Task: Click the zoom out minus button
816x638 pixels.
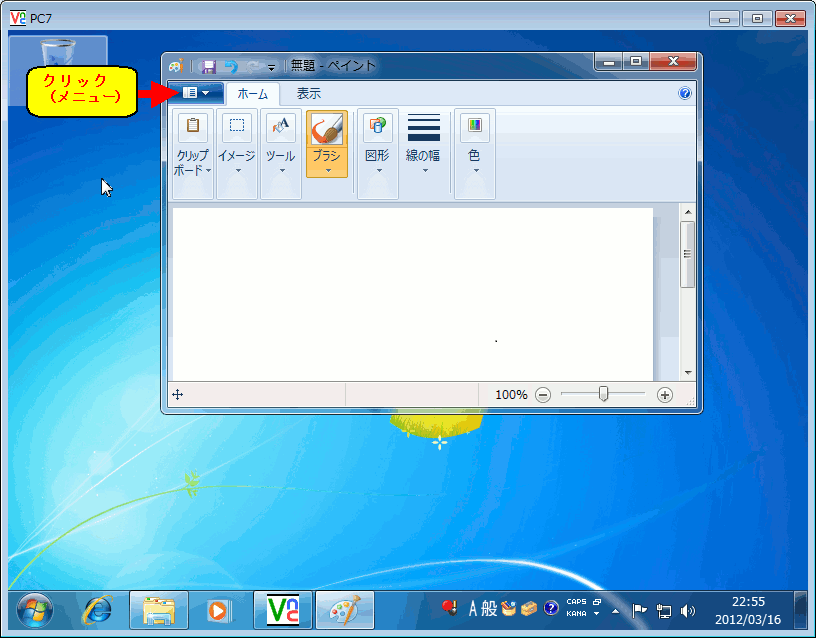Action: coord(543,395)
